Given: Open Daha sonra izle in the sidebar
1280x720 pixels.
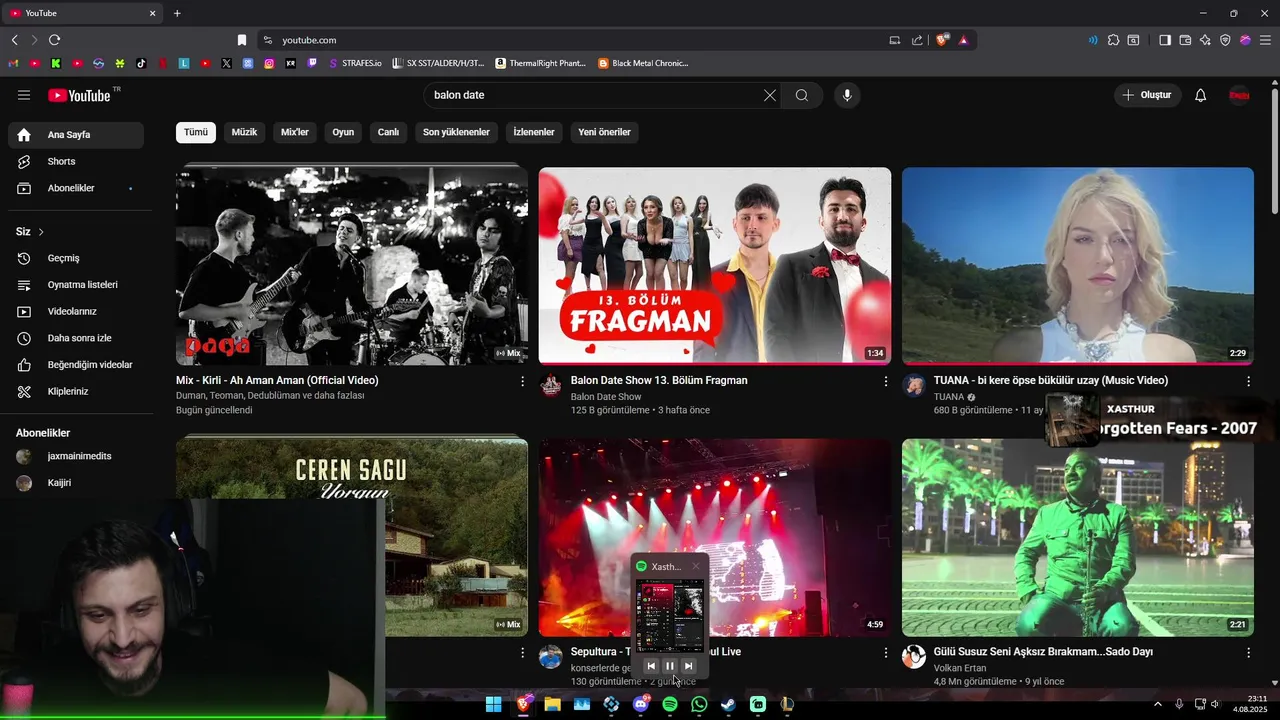Looking at the screenshot, I should (76, 338).
